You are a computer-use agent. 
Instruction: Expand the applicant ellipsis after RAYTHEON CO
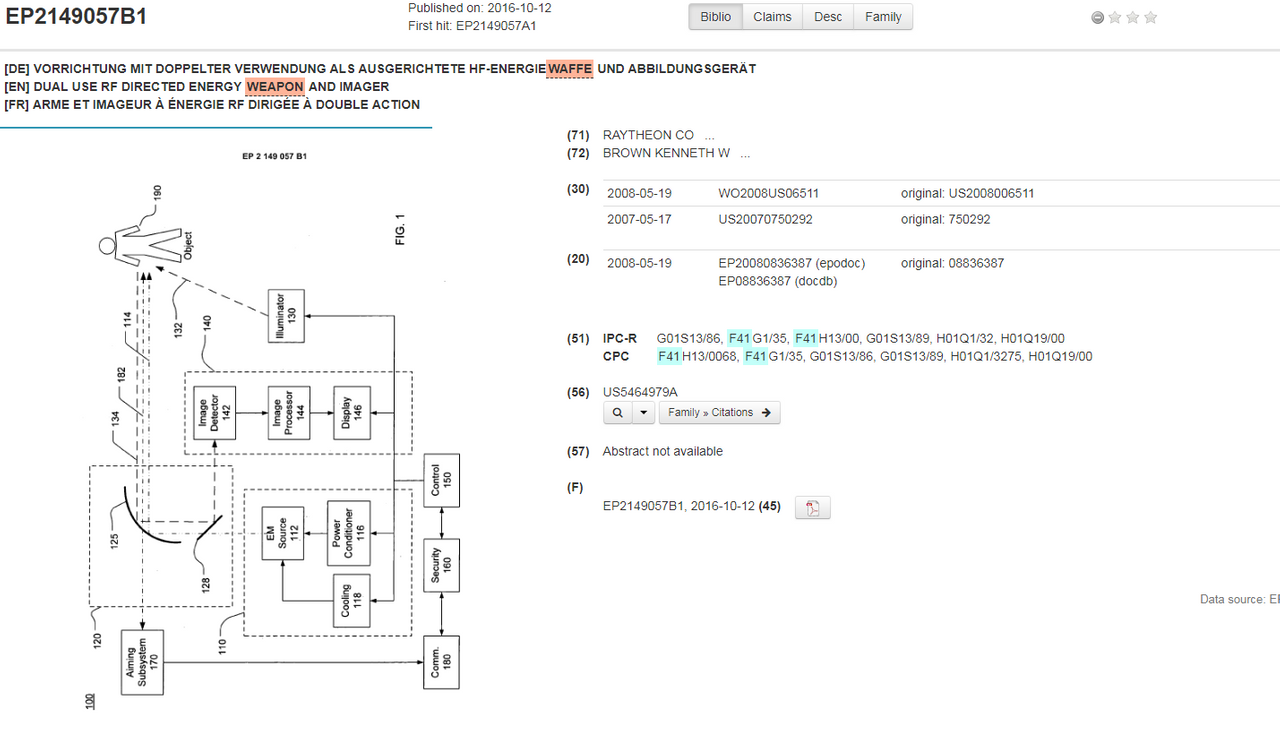pos(710,135)
